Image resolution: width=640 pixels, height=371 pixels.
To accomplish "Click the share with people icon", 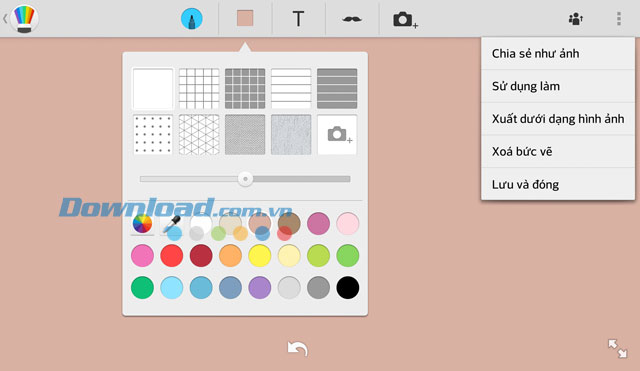I will [x=576, y=19].
